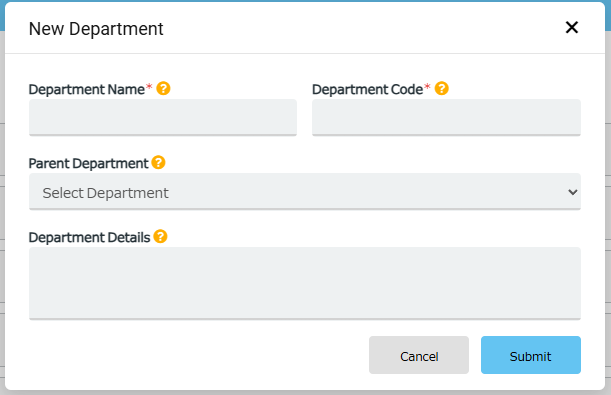This screenshot has height=395, width=611.
Task: Click inside the Department Details text area
Action: pyautogui.click(x=305, y=284)
